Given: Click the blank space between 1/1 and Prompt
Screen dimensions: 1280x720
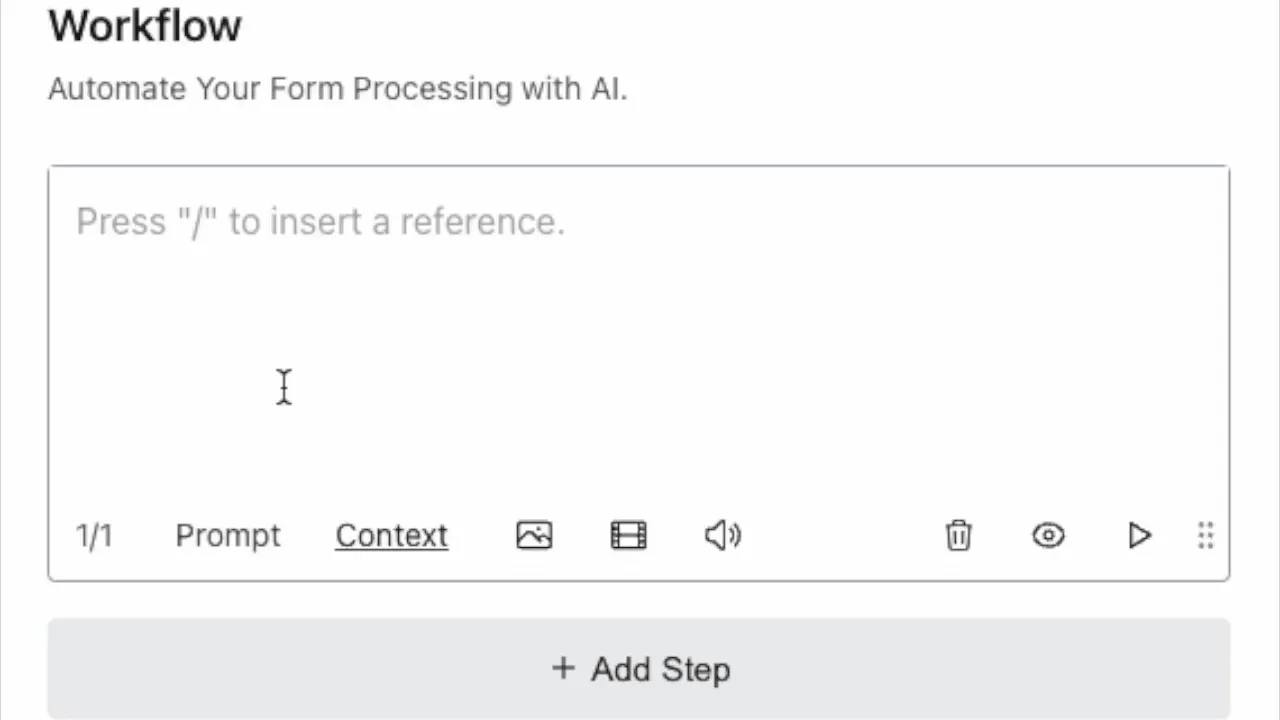Looking at the screenshot, I should (x=144, y=535).
